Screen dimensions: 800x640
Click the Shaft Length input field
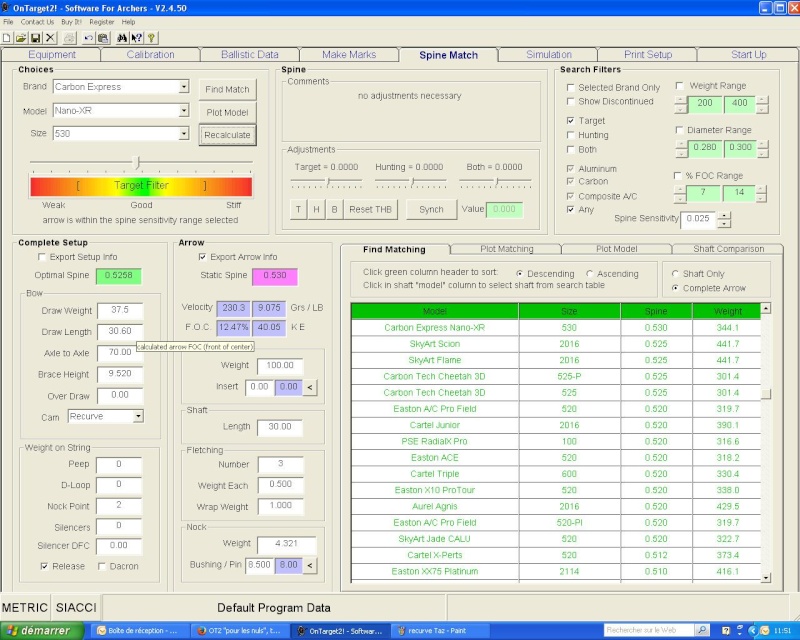280,427
